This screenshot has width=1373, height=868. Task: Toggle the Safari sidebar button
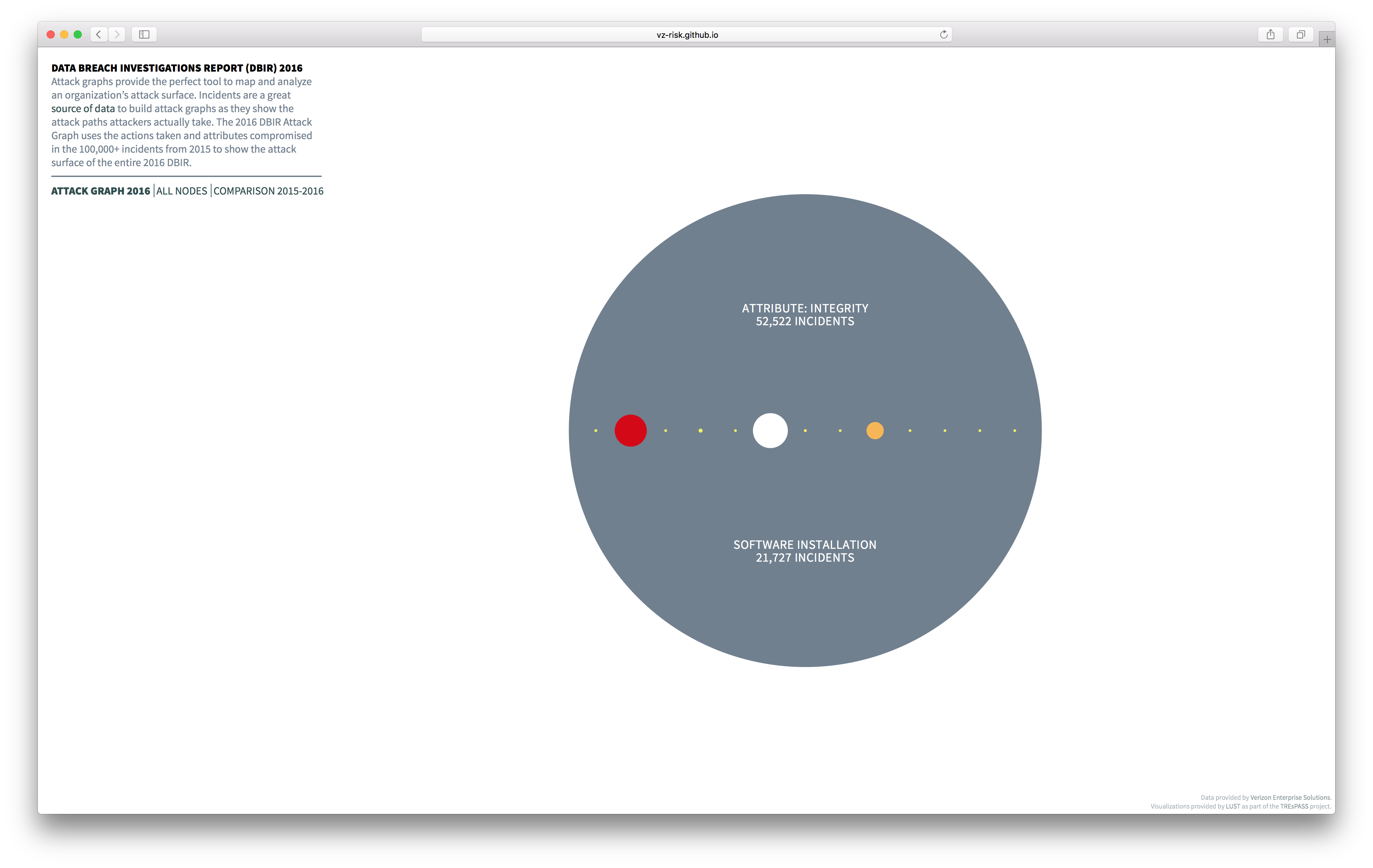pyautogui.click(x=144, y=35)
